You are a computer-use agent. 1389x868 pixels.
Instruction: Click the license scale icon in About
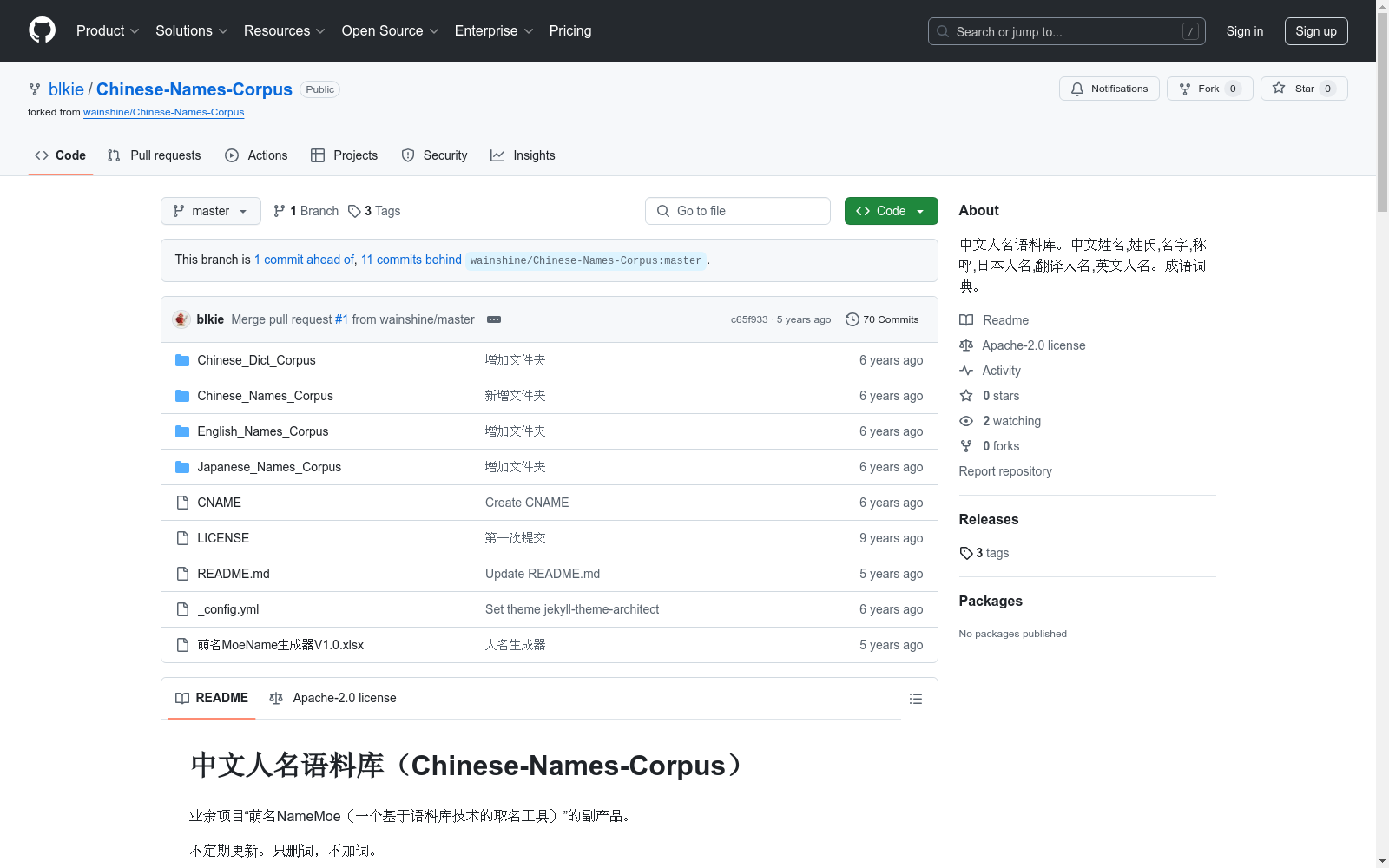click(x=966, y=345)
